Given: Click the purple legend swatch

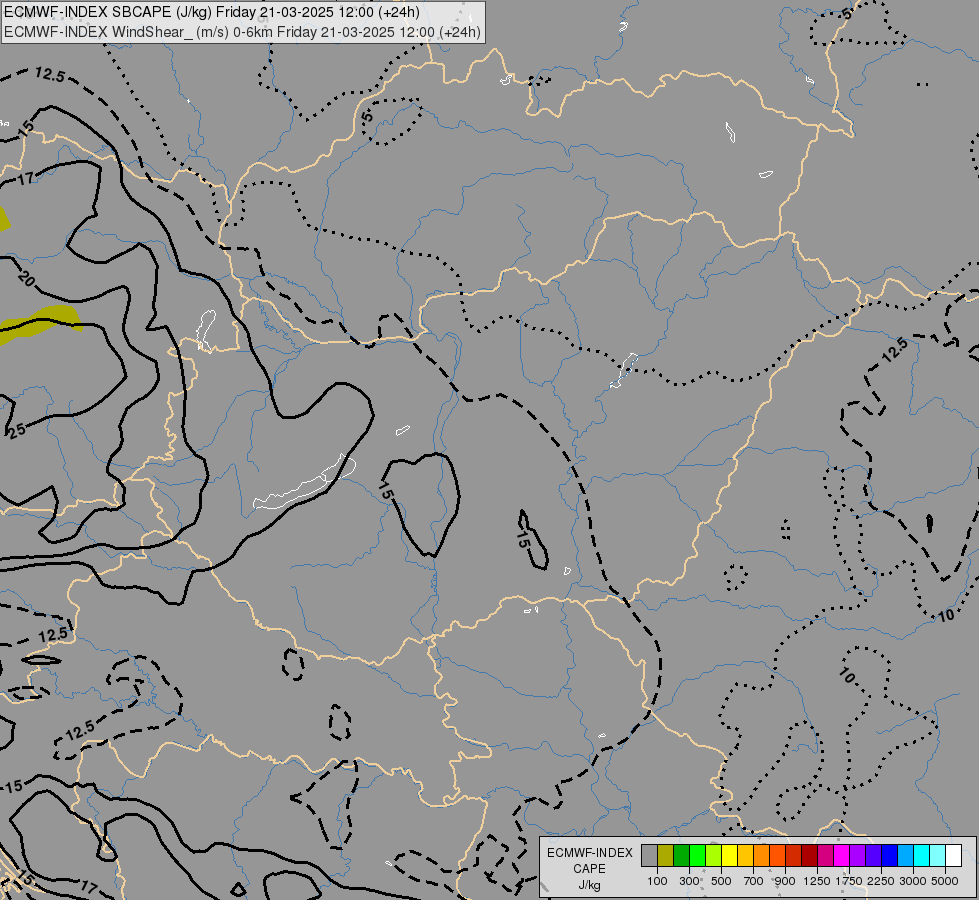Looking at the screenshot, I should click(858, 855).
